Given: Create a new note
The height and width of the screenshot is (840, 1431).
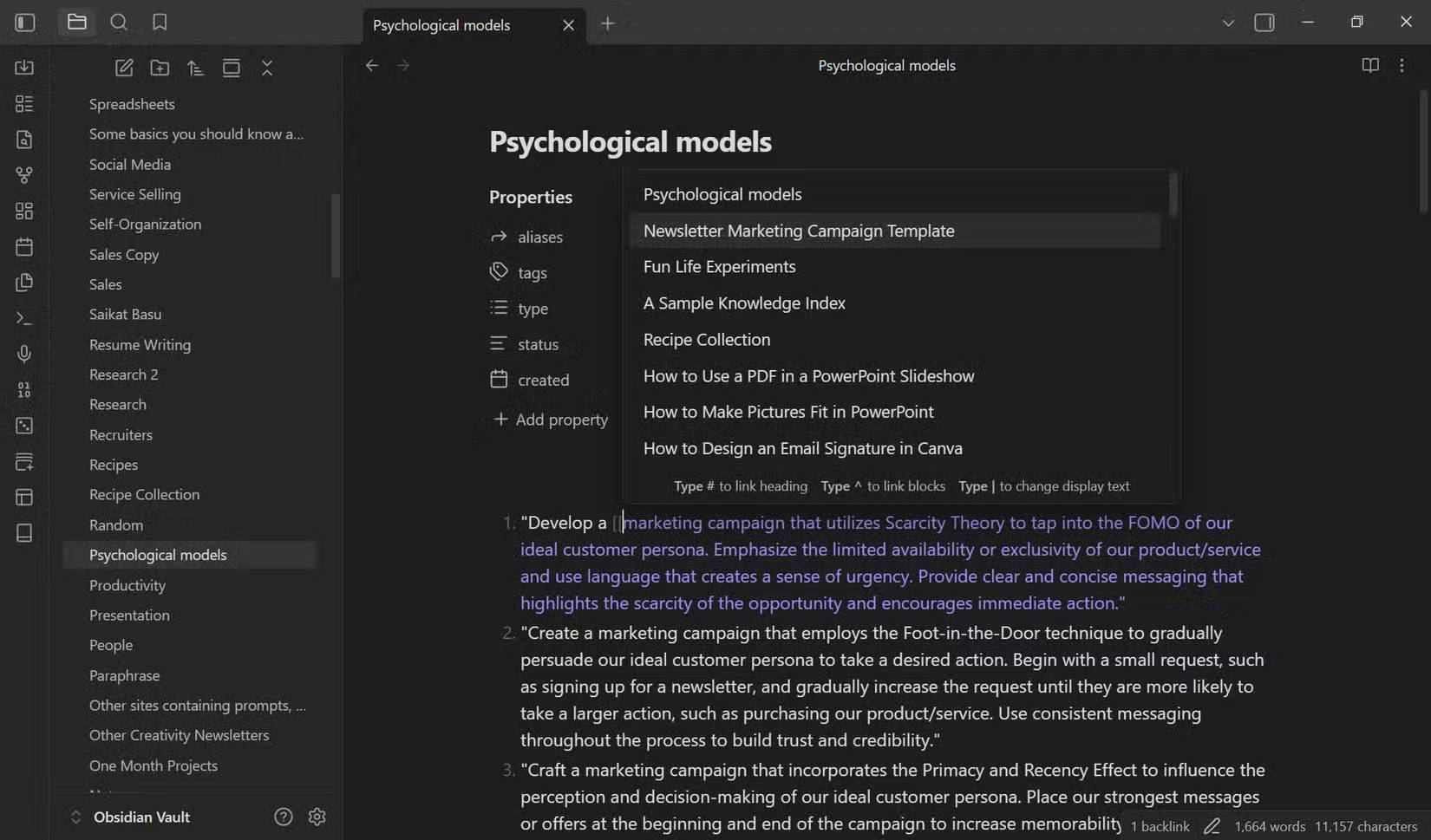Looking at the screenshot, I should [124, 68].
